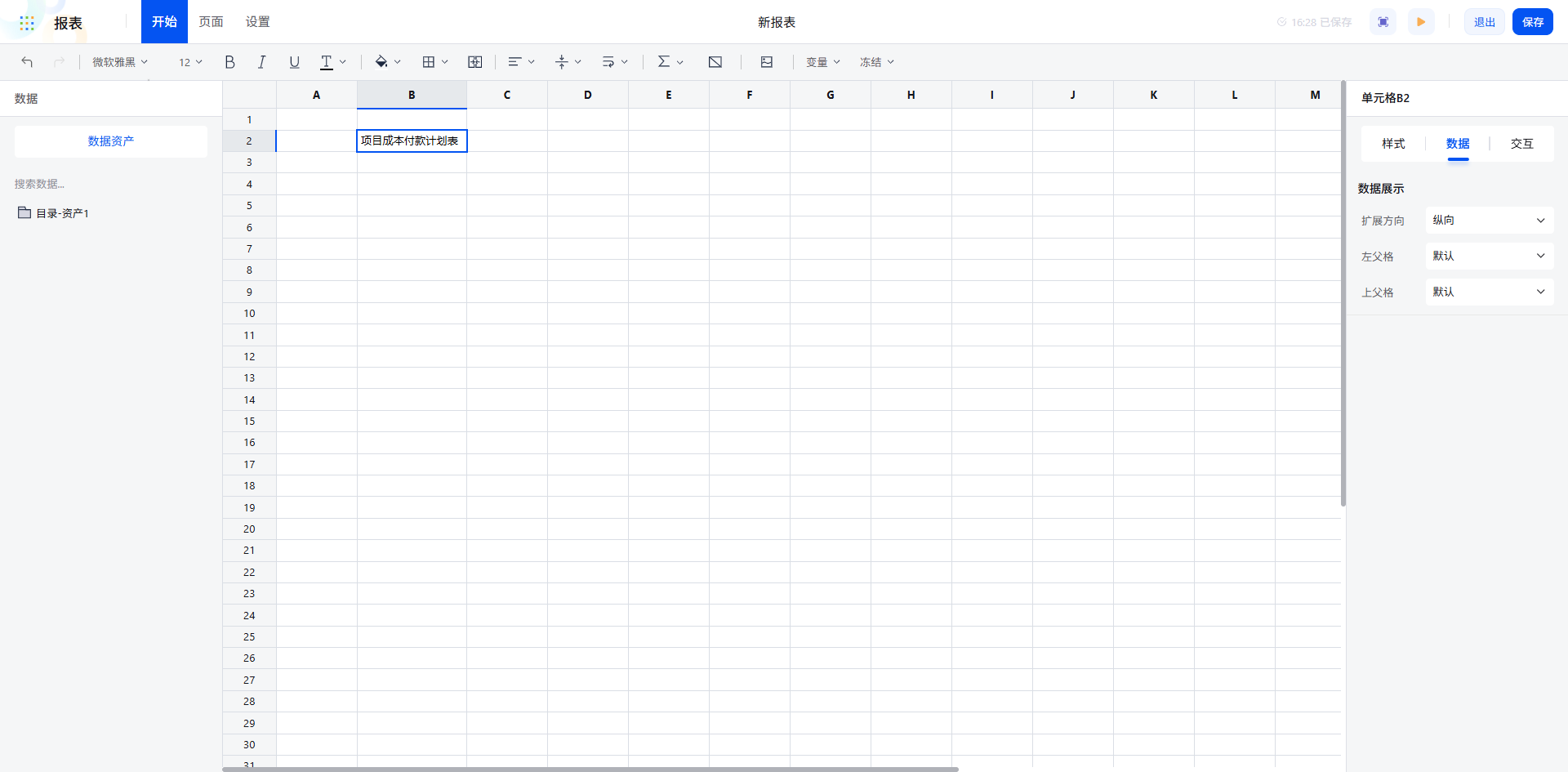Click the undo arrow icon
The image size is (1568, 772).
(x=27, y=62)
